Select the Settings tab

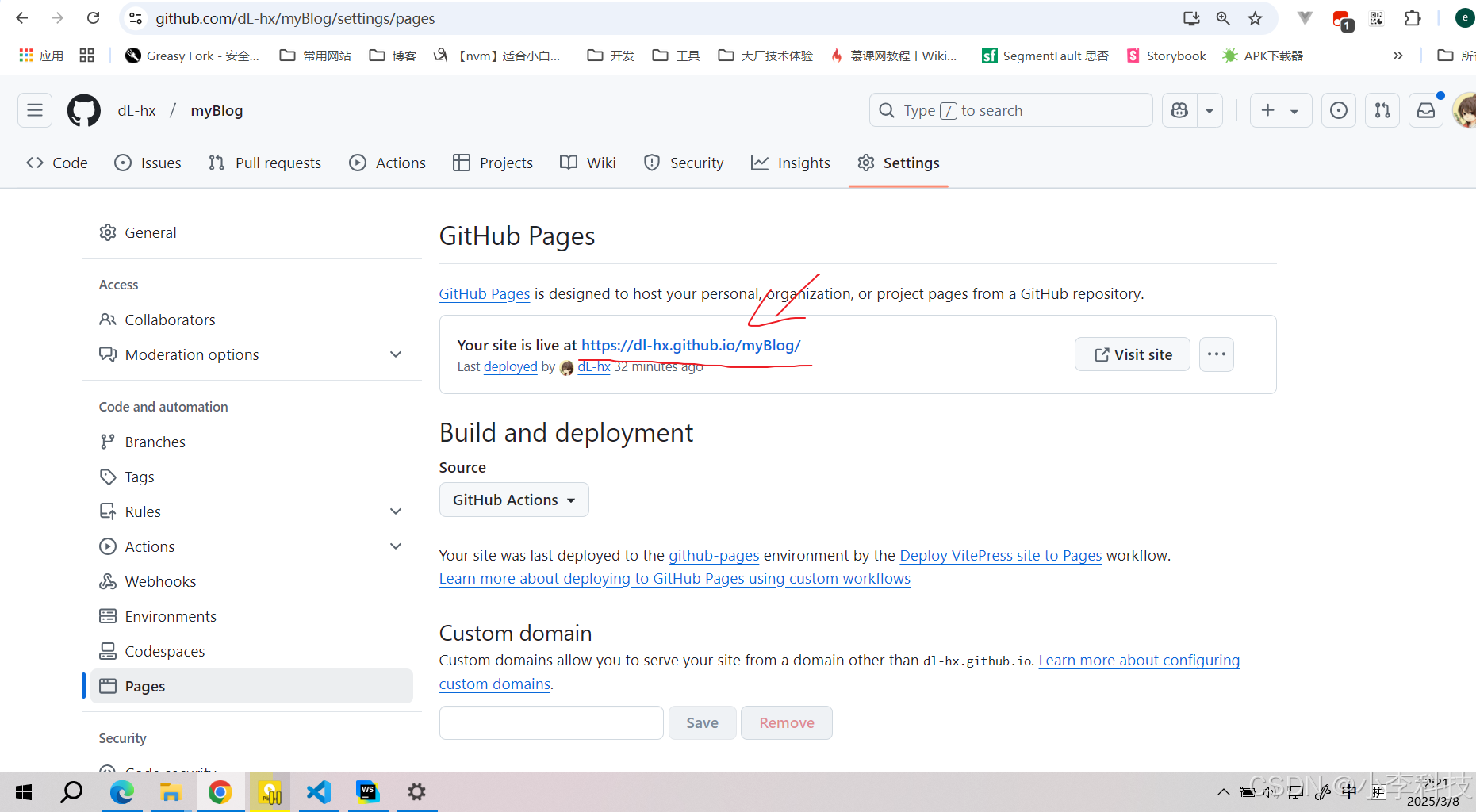899,163
